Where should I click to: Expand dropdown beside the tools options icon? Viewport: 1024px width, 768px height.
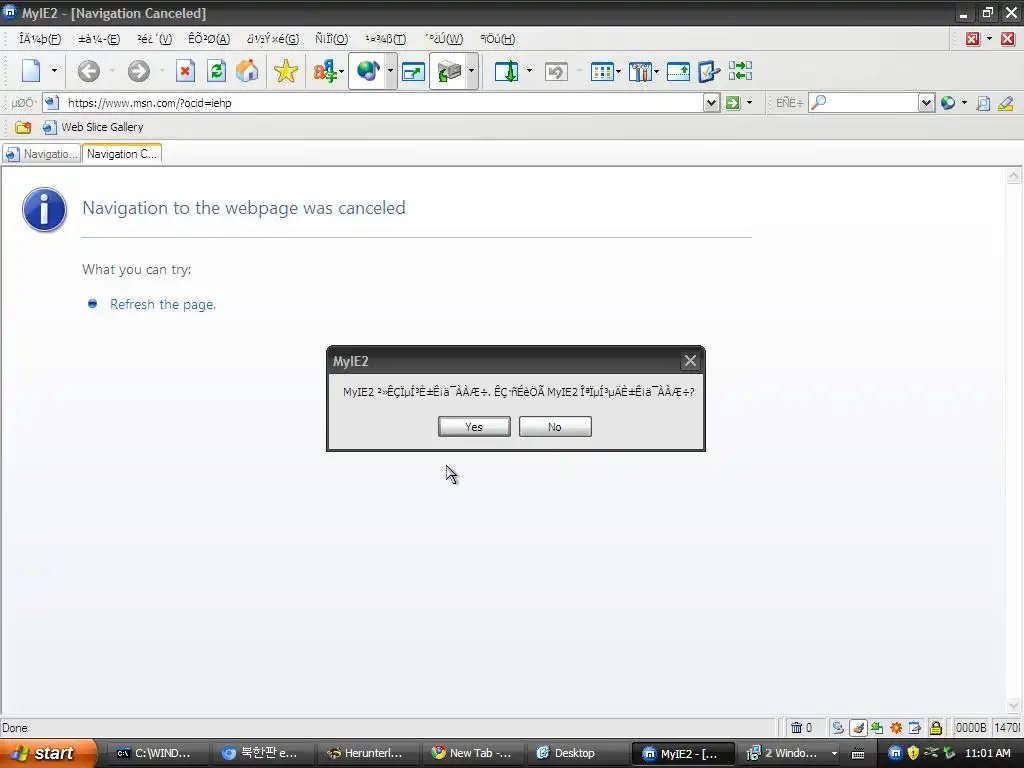[656, 71]
